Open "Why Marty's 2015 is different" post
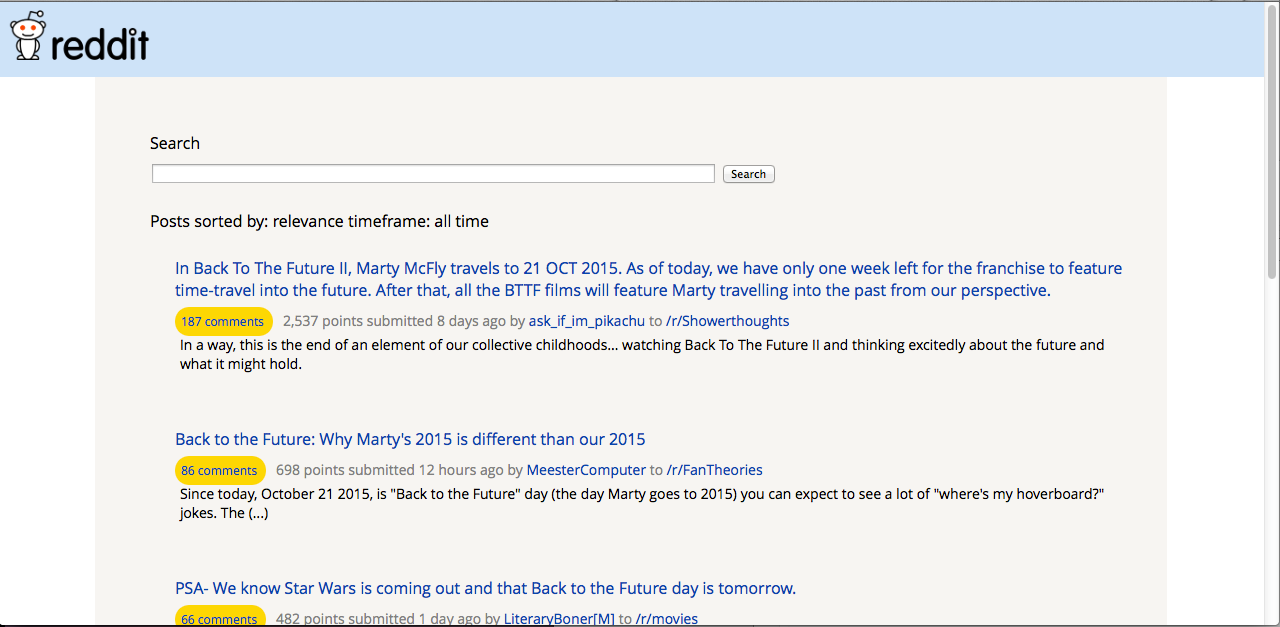This screenshot has width=1280, height=627. coord(410,439)
